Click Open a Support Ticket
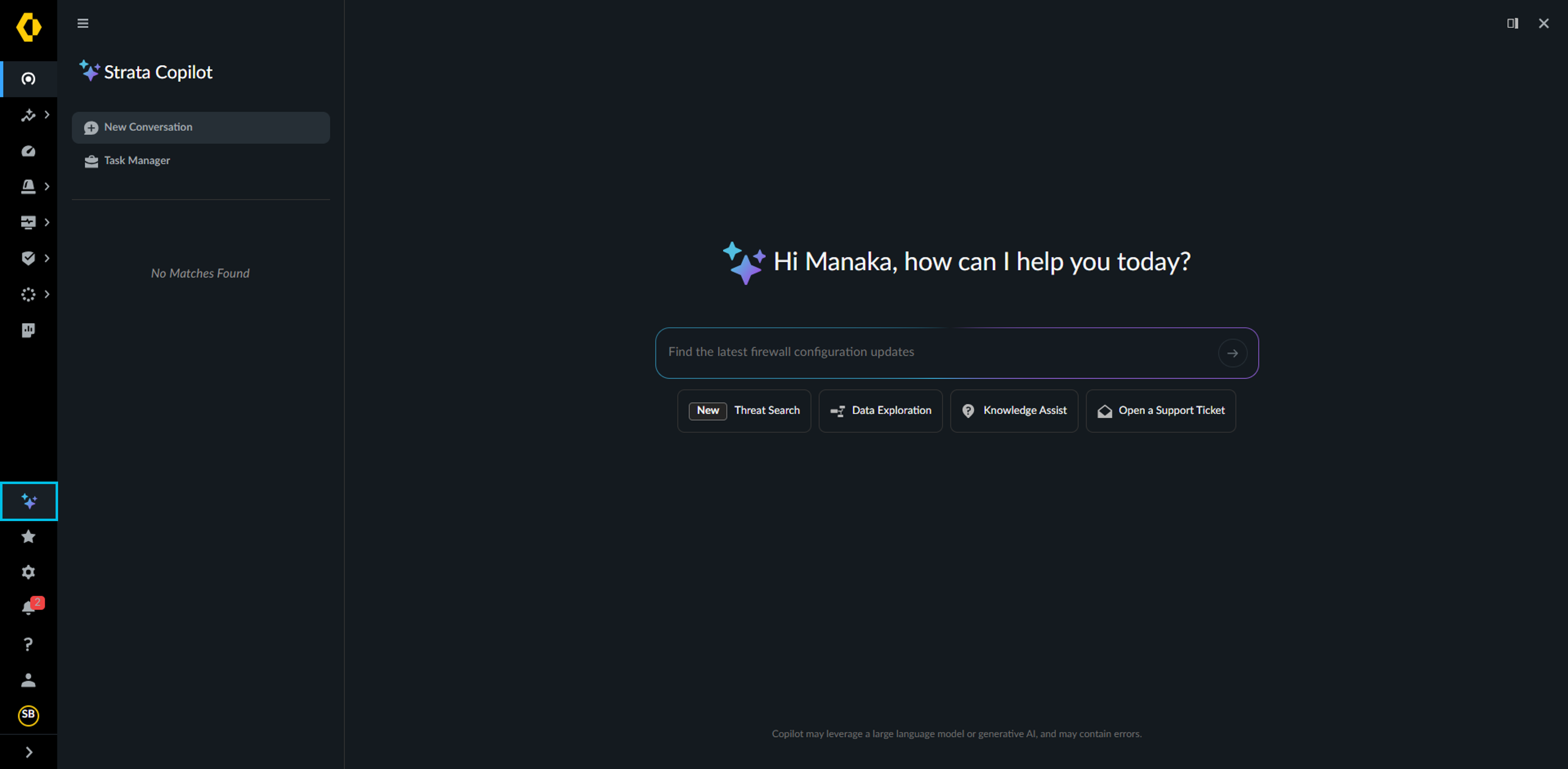 click(1161, 411)
